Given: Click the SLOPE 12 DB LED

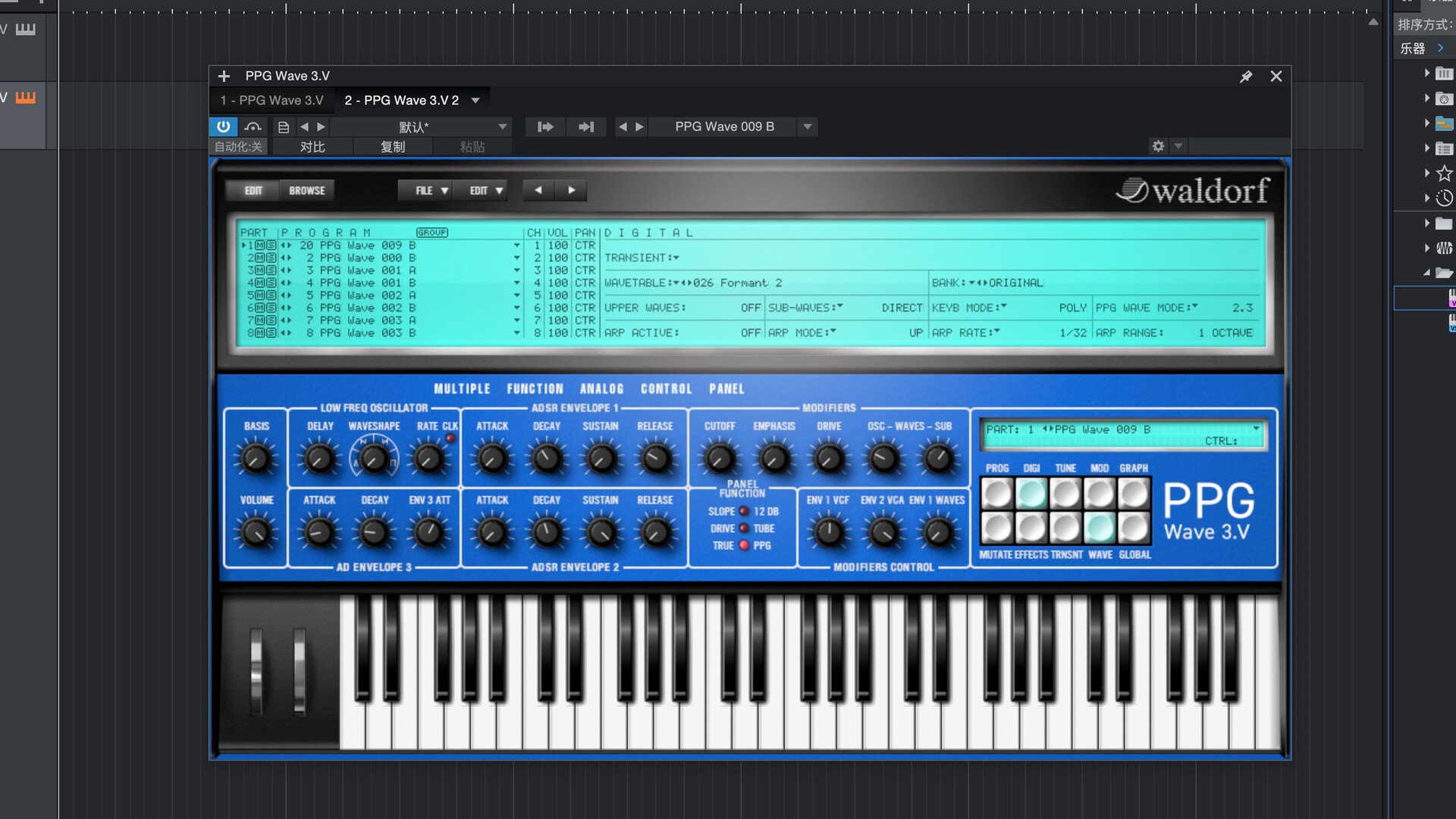Looking at the screenshot, I should coord(744,511).
